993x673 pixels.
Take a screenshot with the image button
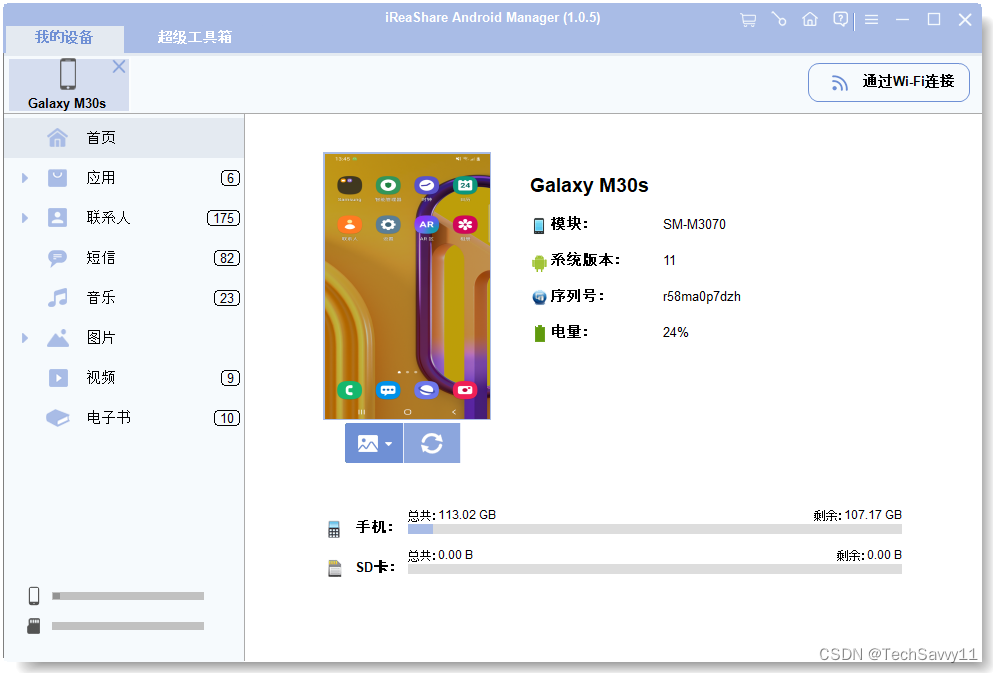tap(368, 443)
